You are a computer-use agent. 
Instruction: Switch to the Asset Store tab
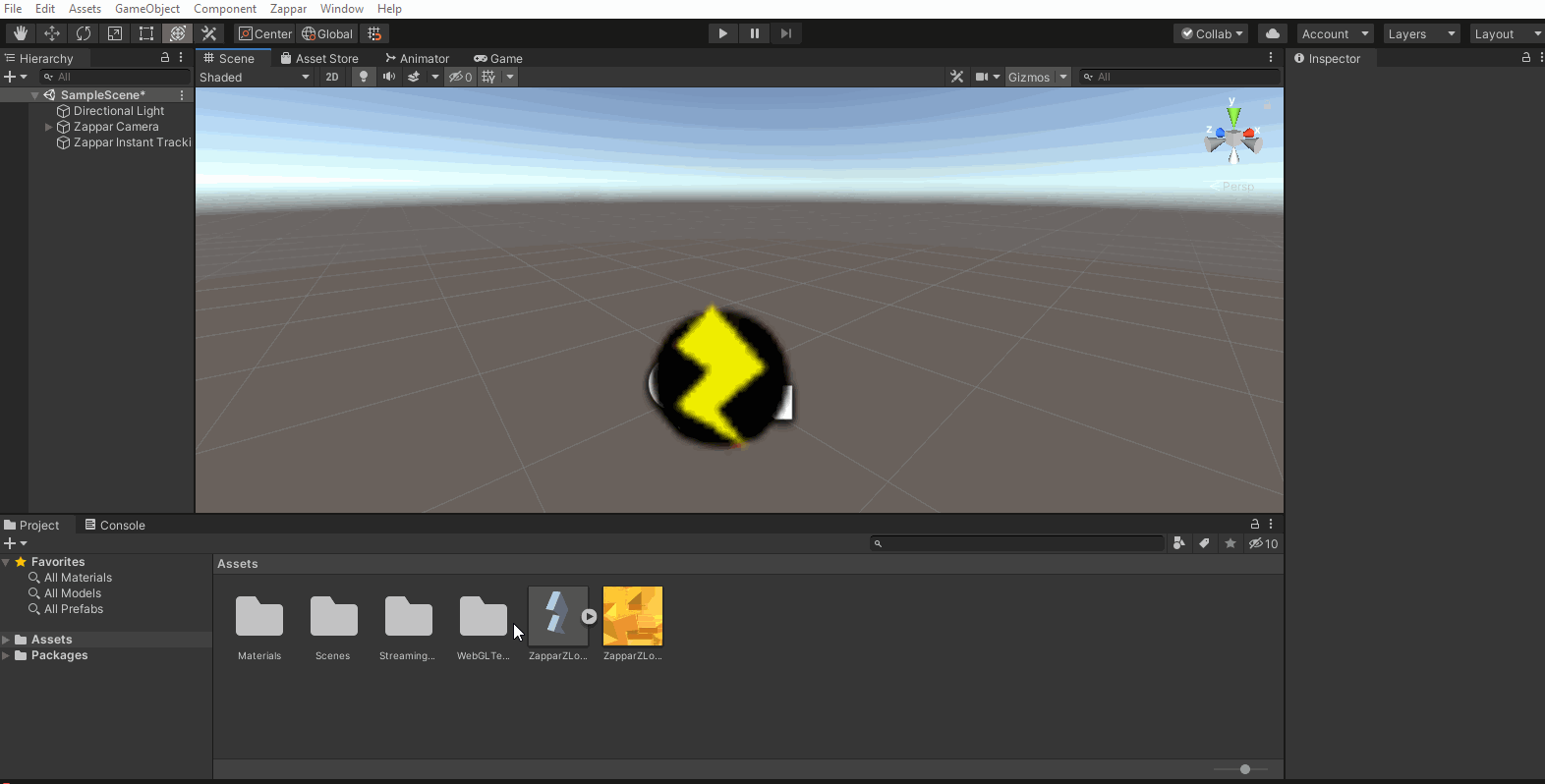point(319,58)
